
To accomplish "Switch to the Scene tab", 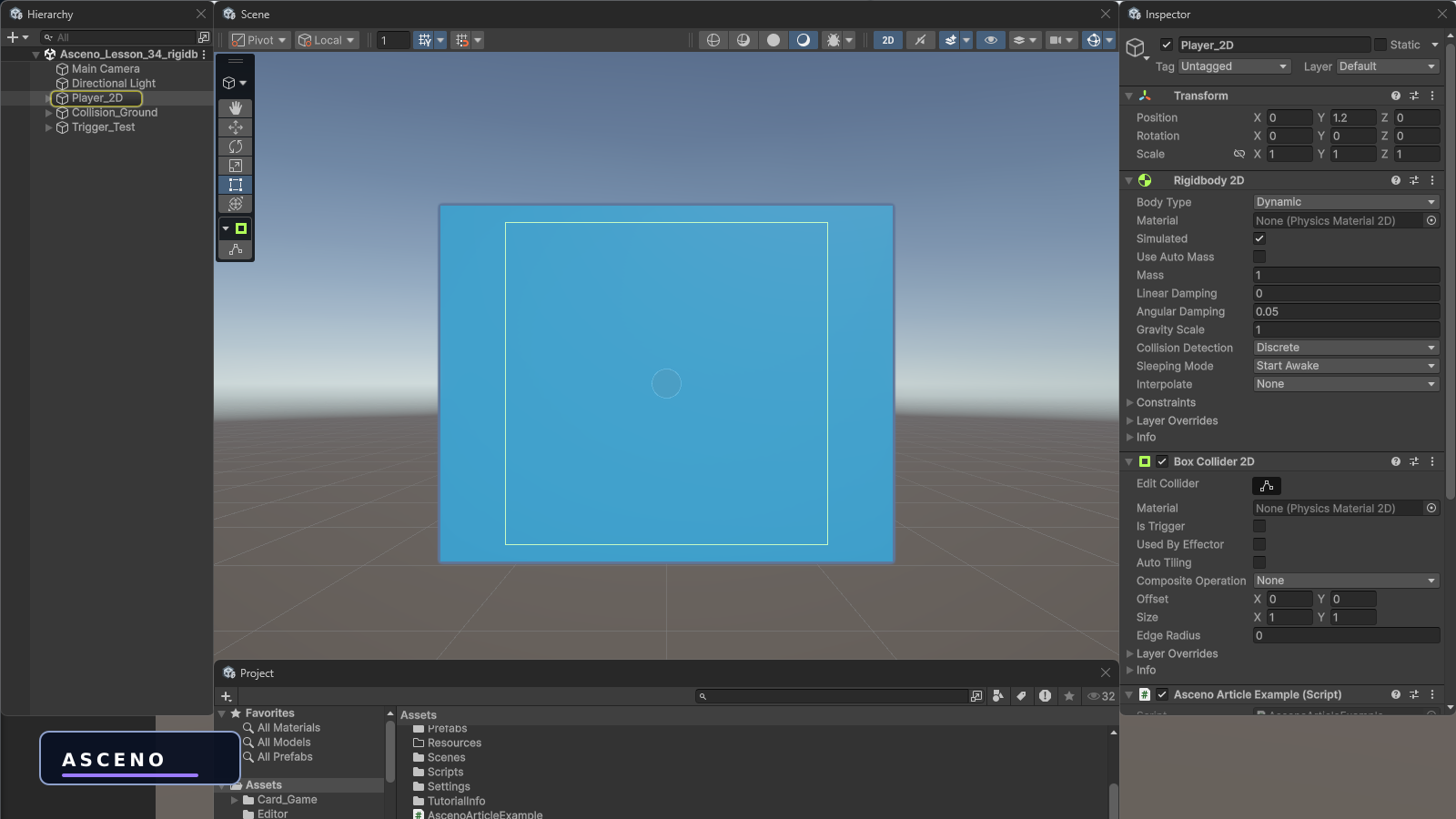I will tap(247, 15).
